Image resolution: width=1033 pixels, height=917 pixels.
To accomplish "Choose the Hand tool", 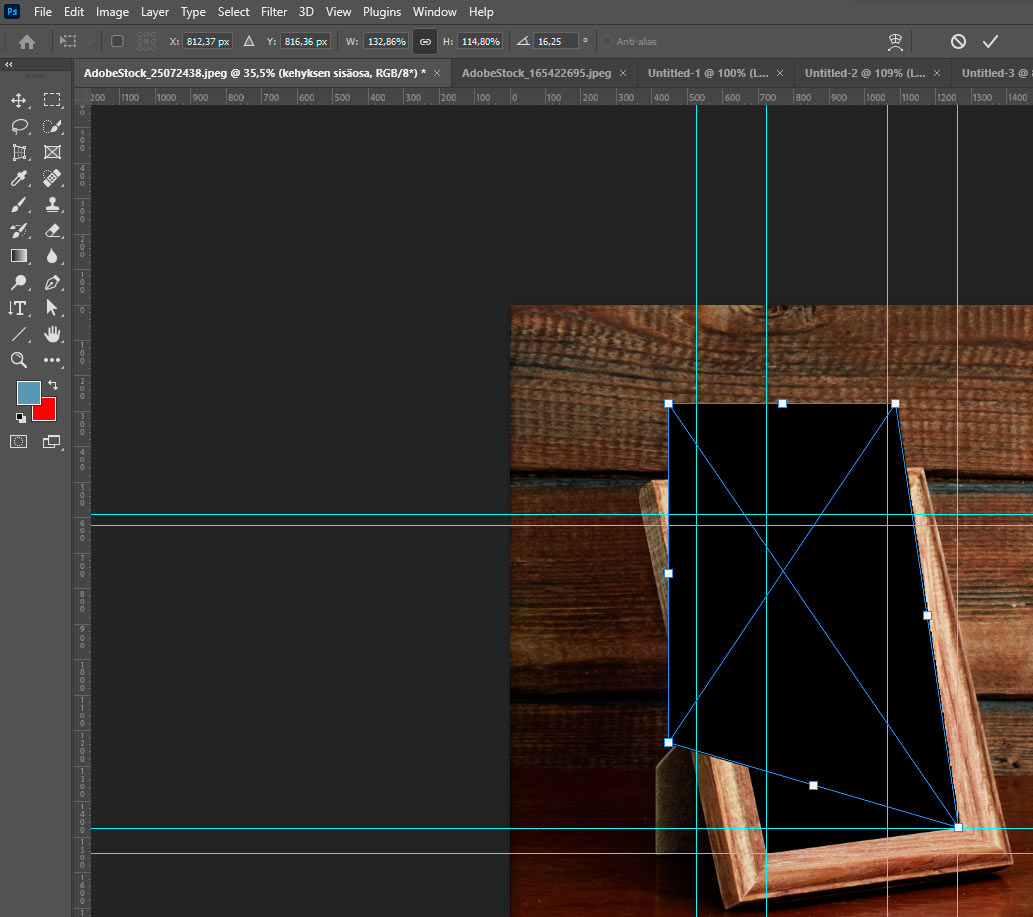I will 52,335.
